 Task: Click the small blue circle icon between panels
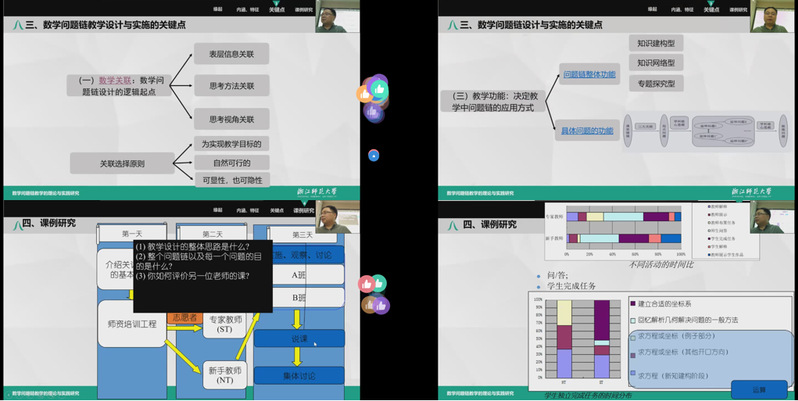(373, 155)
